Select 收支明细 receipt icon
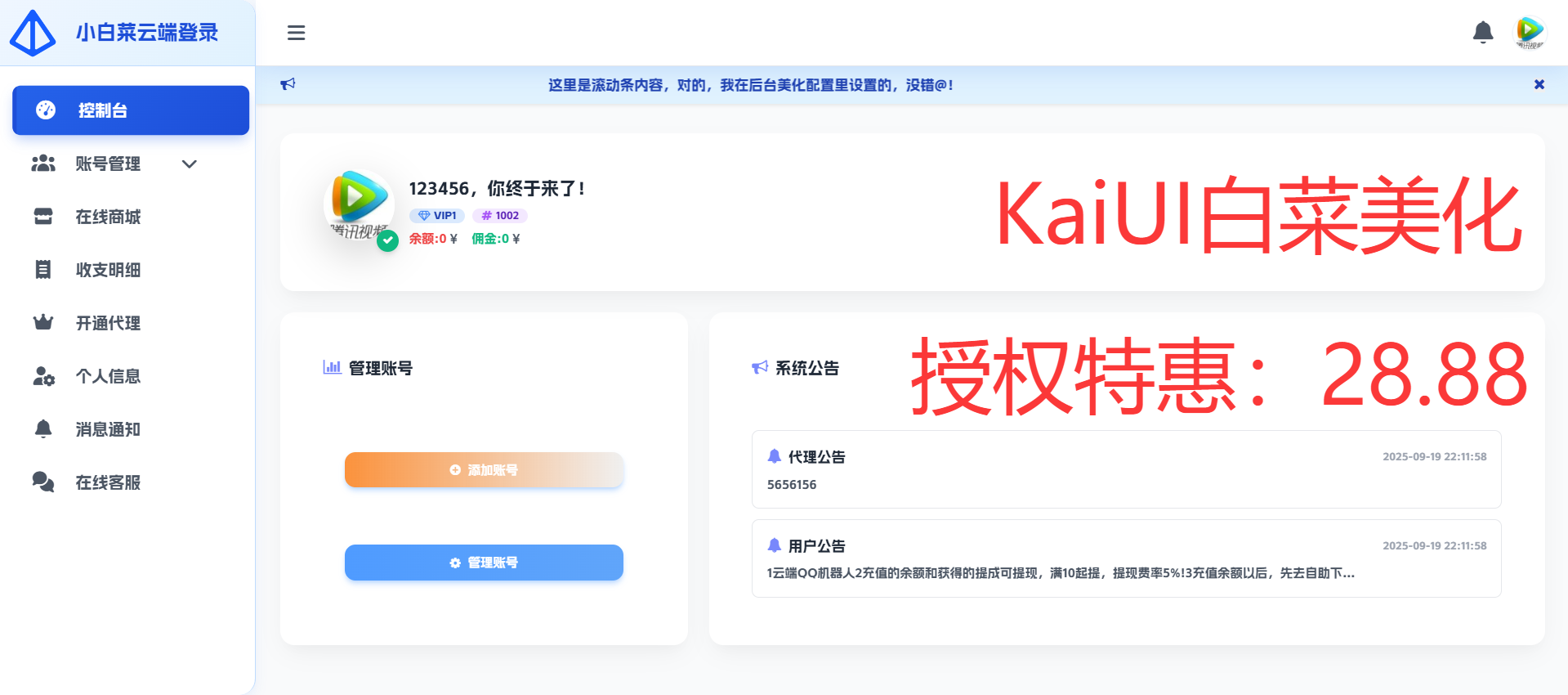The width and height of the screenshot is (1568, 695). tap(43, 270)
